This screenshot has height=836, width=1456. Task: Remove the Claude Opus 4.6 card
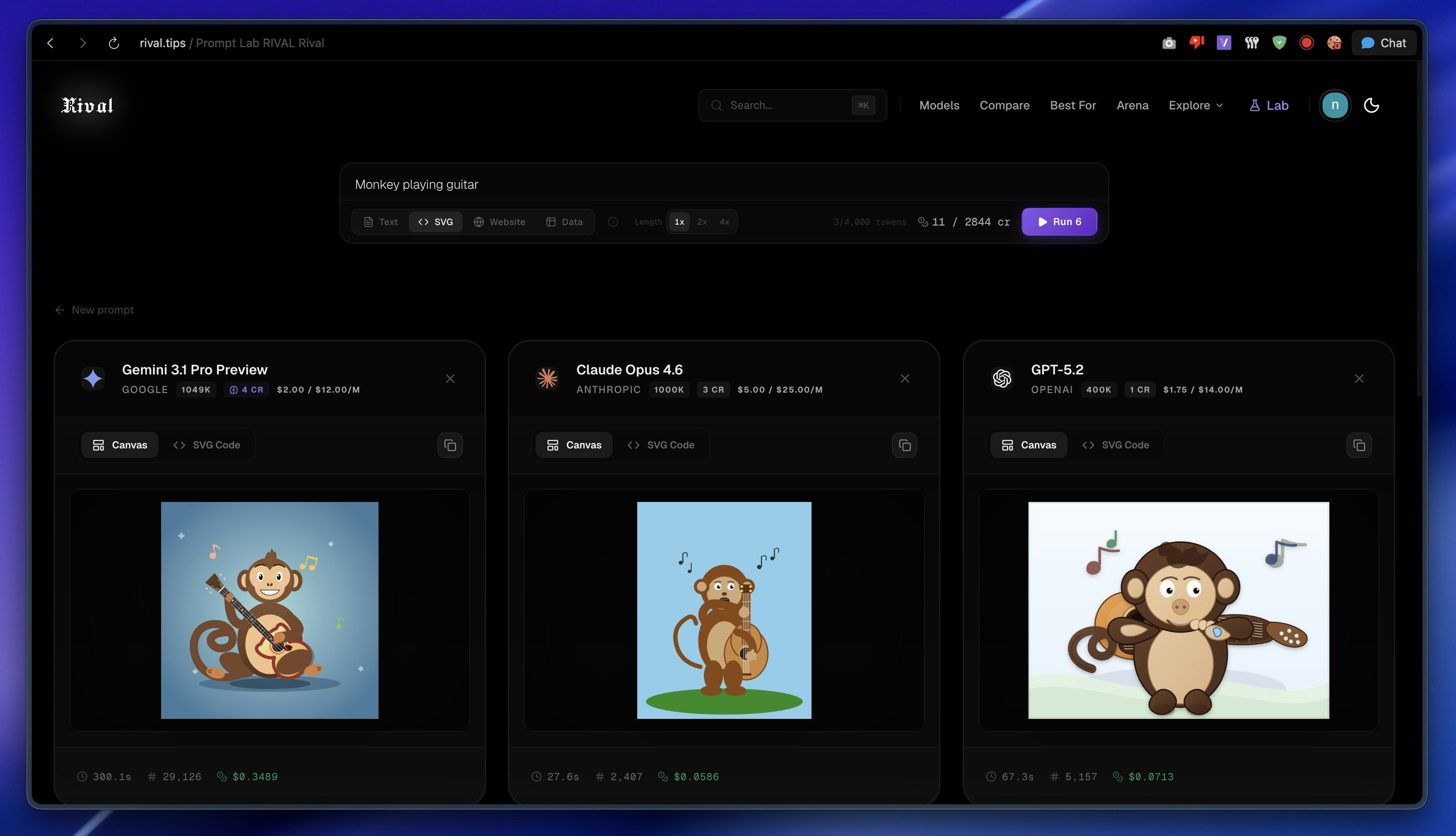coord(904,379)
